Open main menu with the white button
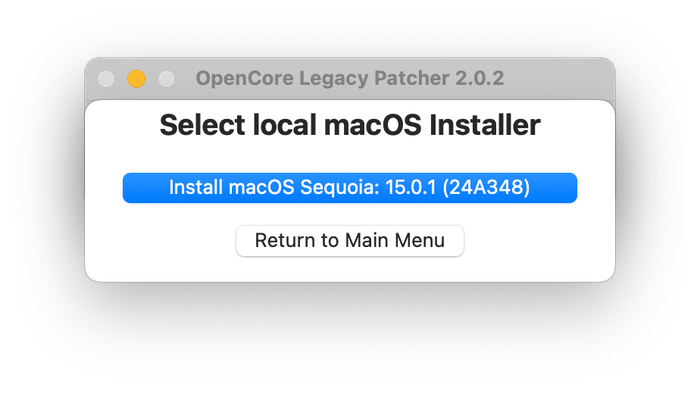700x394 pixels. point(350,241)
